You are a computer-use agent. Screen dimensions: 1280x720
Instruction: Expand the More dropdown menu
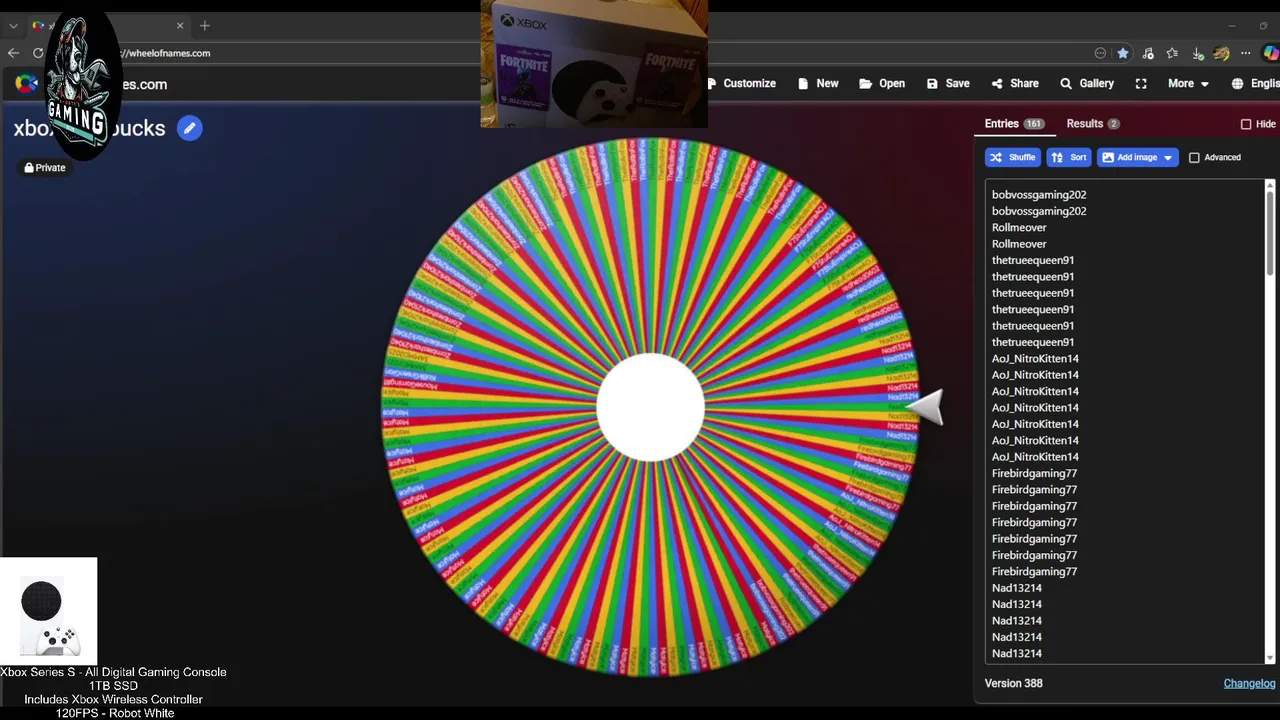(x=1188, y=84)
